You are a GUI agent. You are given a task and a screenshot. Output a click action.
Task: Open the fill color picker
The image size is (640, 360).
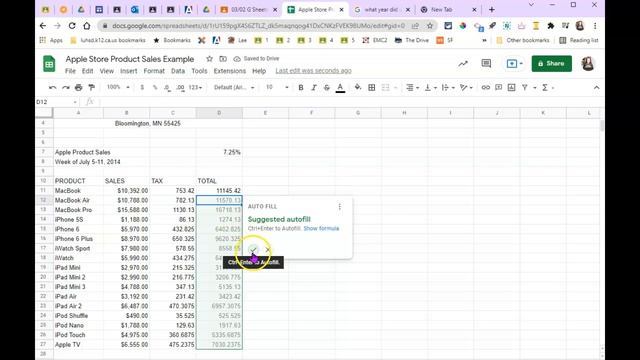tap(358, 87)
